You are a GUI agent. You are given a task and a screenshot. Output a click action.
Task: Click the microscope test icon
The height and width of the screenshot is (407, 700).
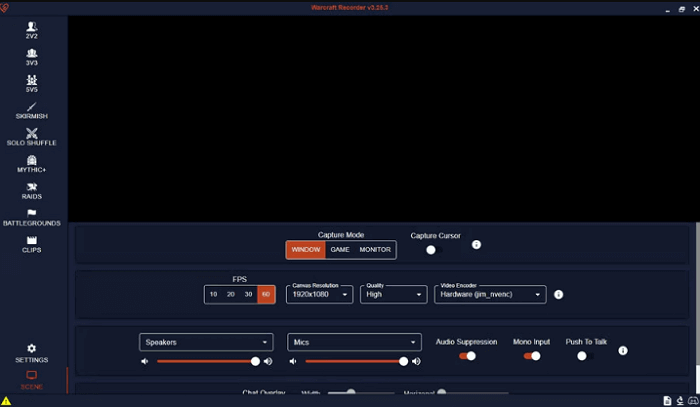(680, 401)
